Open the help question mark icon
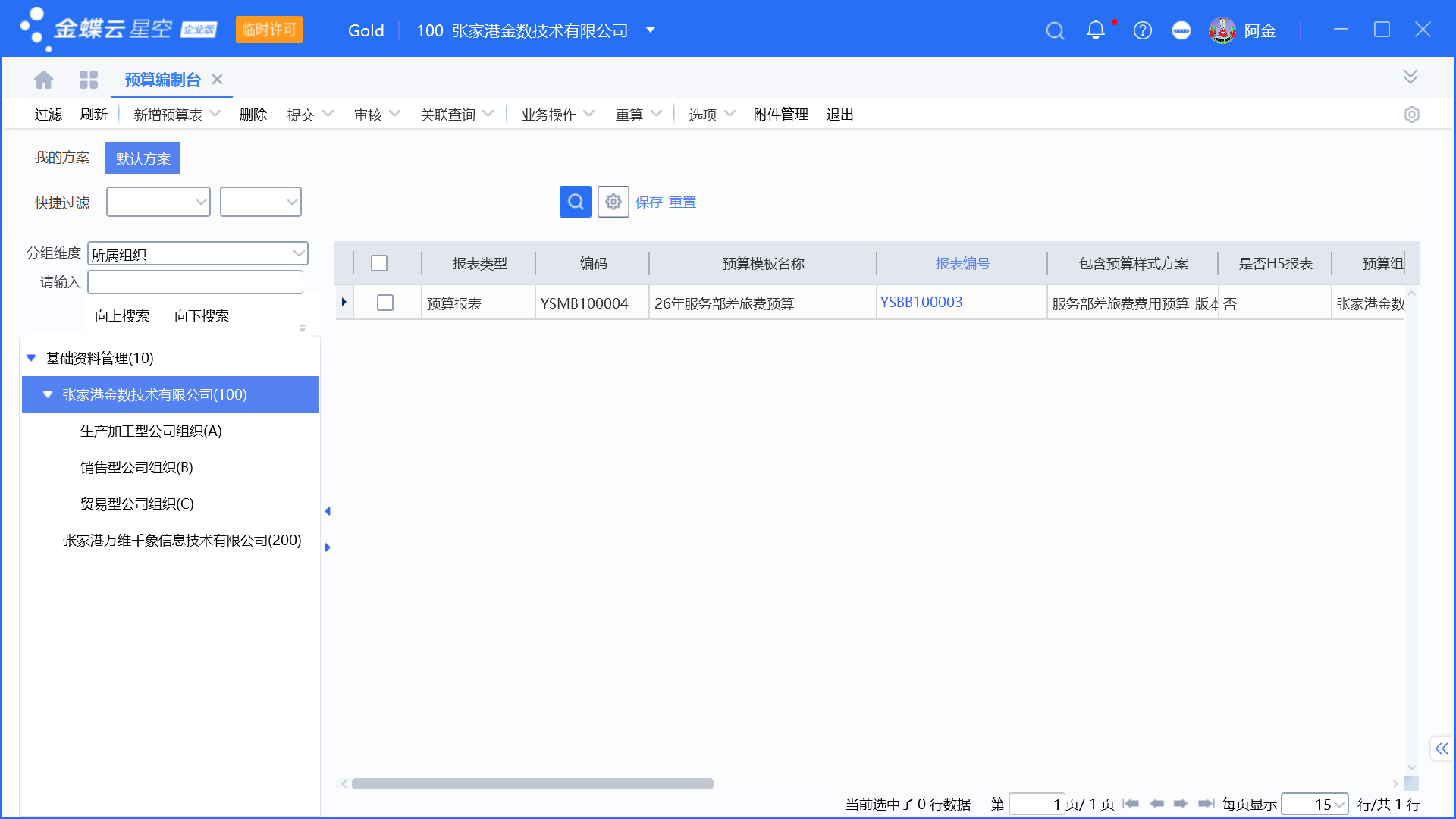Image resolution: width=1456 pixels, height=819 pixels. coord(1142,30)
